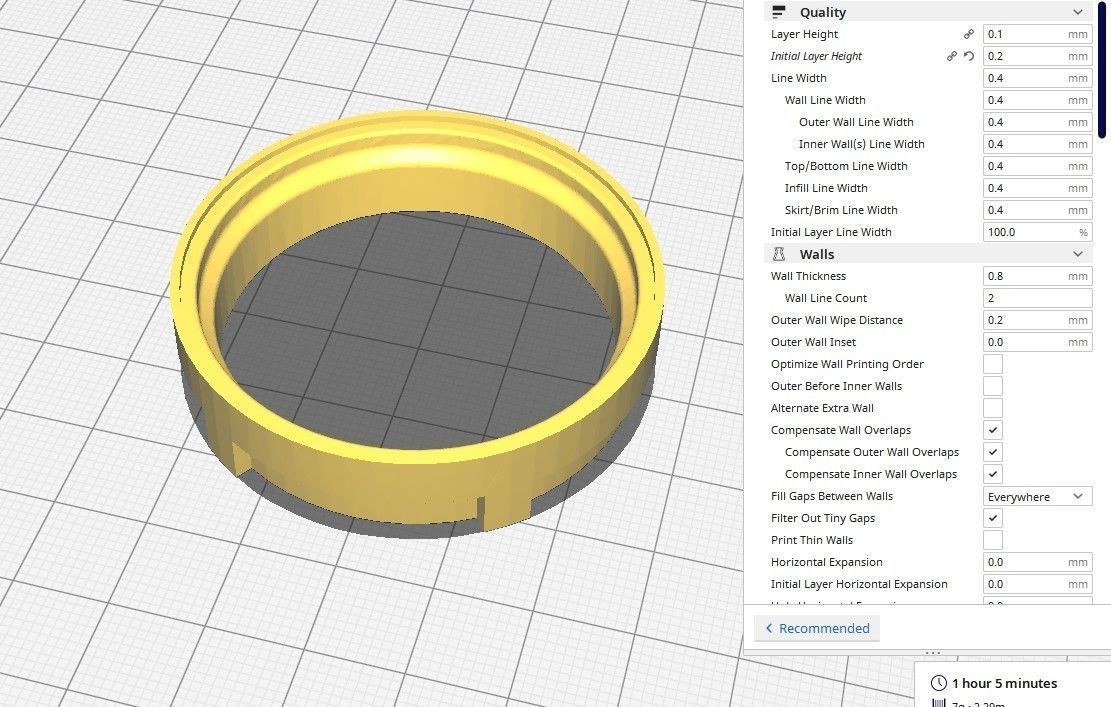Click the Initial Layer Line Width percentage field

pyautogui.click(x=1037, y=232)
